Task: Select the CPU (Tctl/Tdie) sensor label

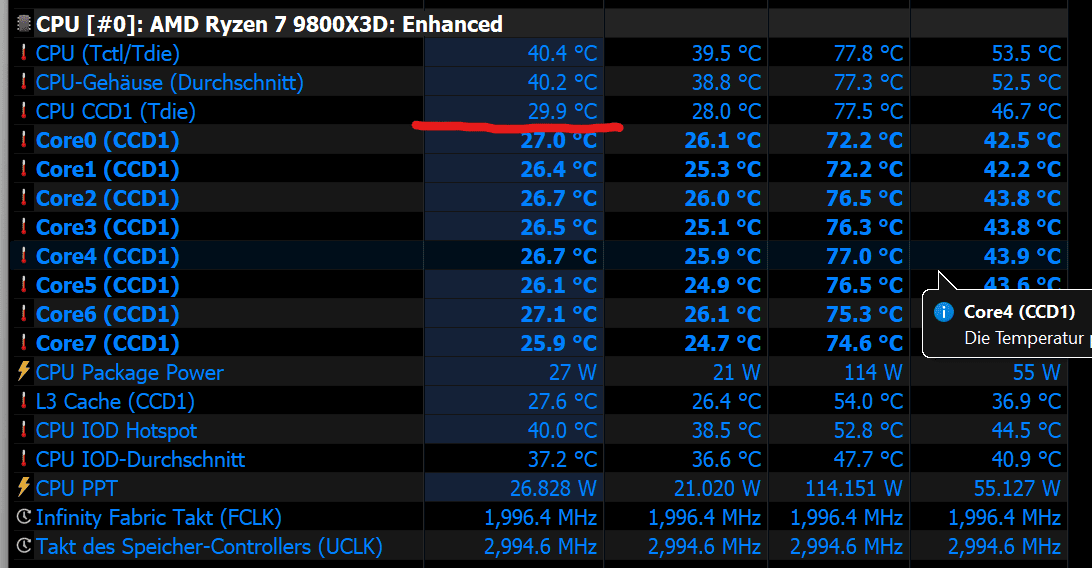Action: click(x=108, y=53)
